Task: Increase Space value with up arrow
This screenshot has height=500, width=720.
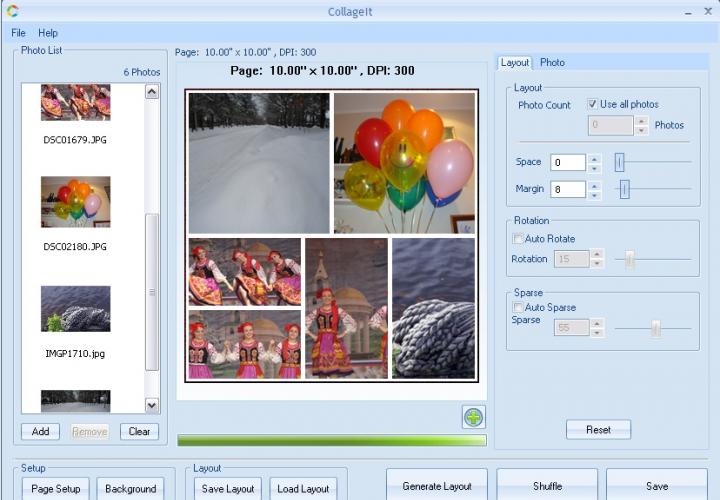Action: (594, 158)
